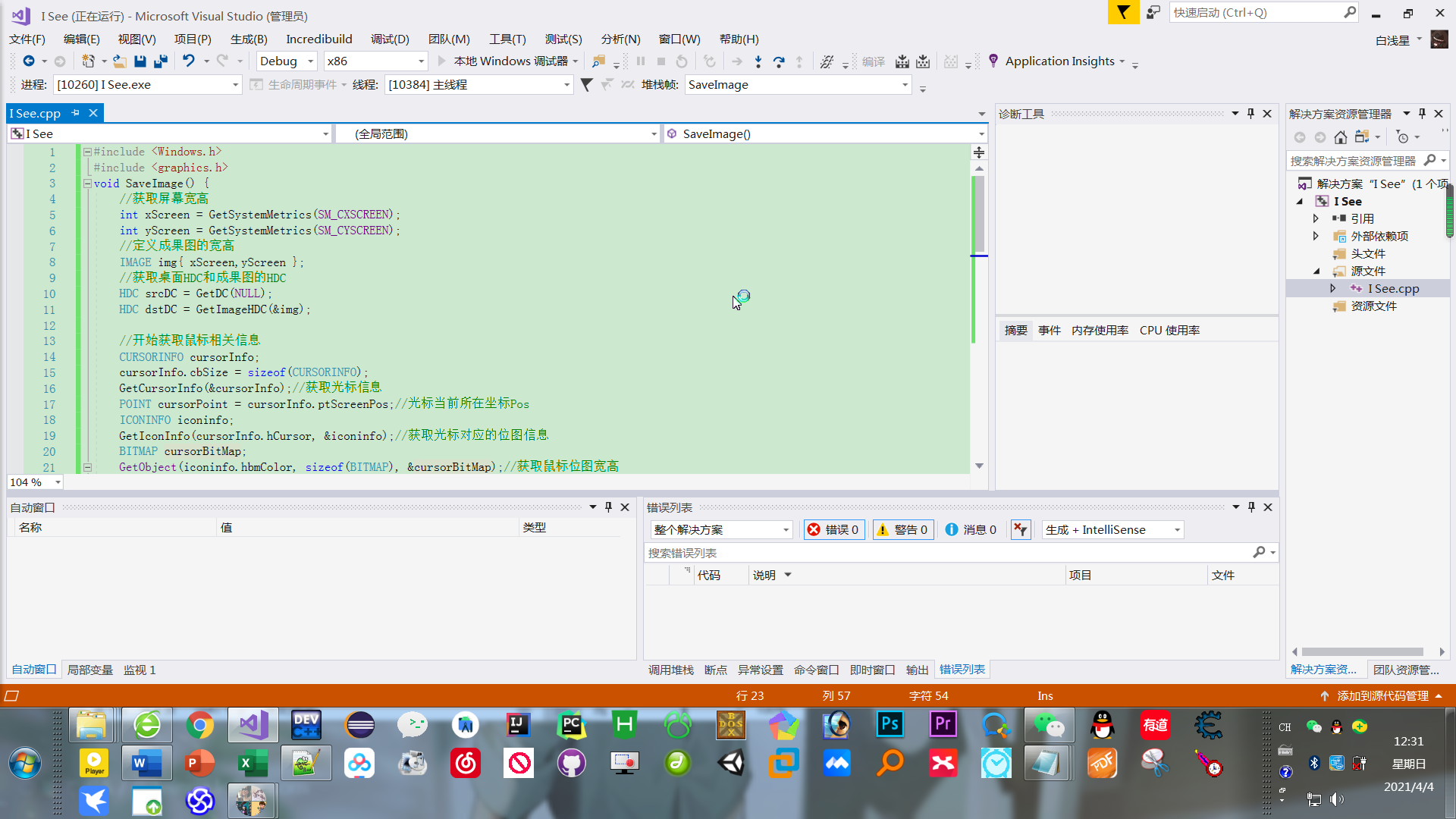Click the Step Over debug icon
This screenshot has width=1456, height=819.
click(779, 61)
